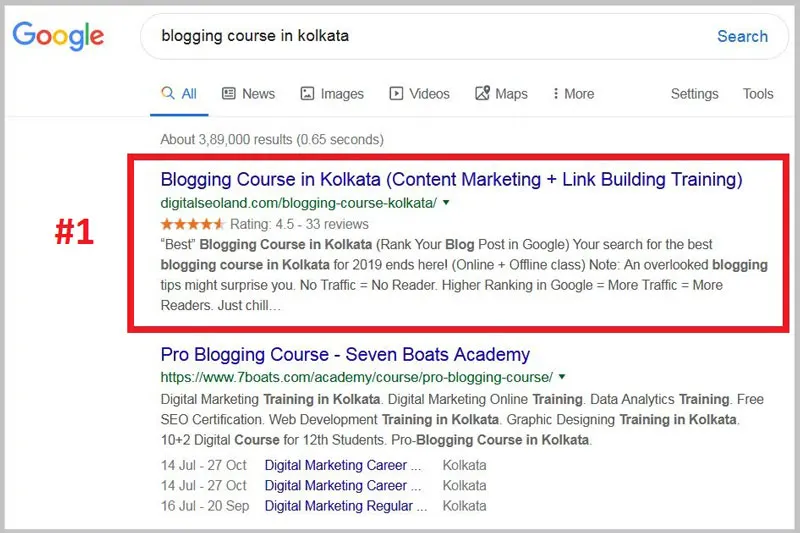Open the Tools menu
The image size is (800, 533).
coord(758,93)
